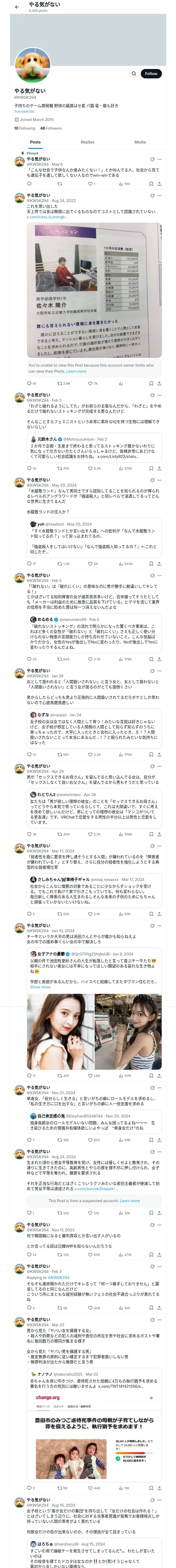Viewport: 176px width, 1568px height.
Task: Go back using the top arrow
Action: (x=17, y=7)
